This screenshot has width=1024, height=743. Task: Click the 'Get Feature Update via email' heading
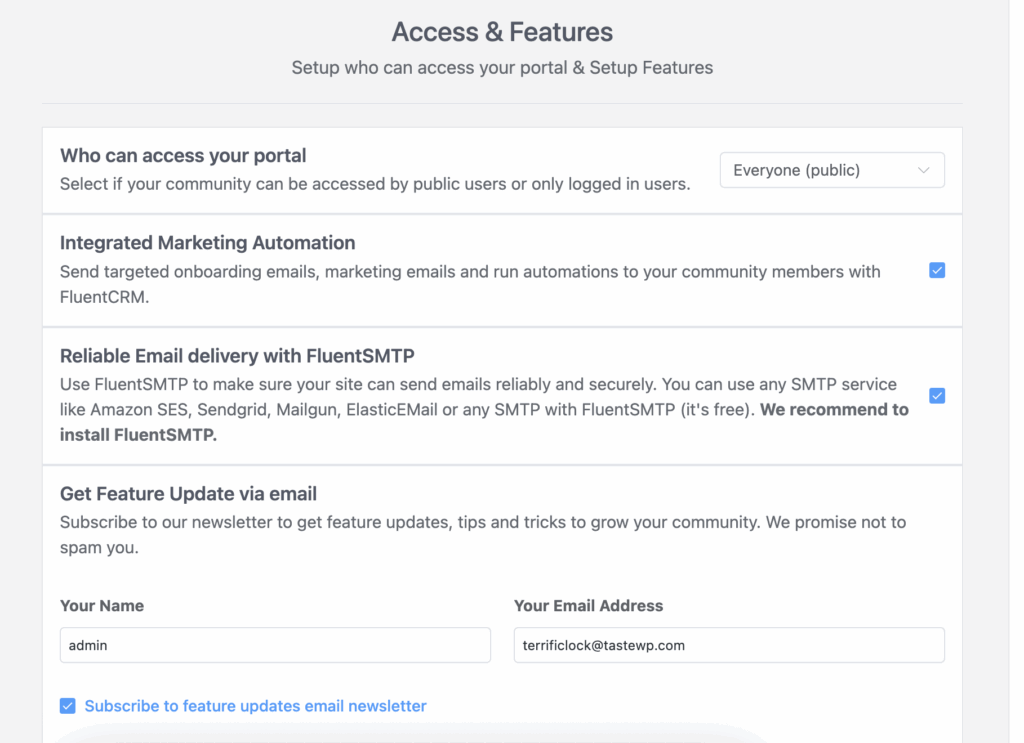[x=188, y=494]
